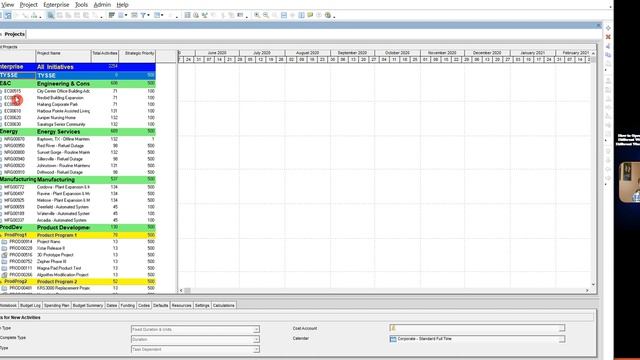This screenshot has height=360, width=640.
Task: Click the schedule clock icon in toolbar
Action: click(x=196, y=15)
